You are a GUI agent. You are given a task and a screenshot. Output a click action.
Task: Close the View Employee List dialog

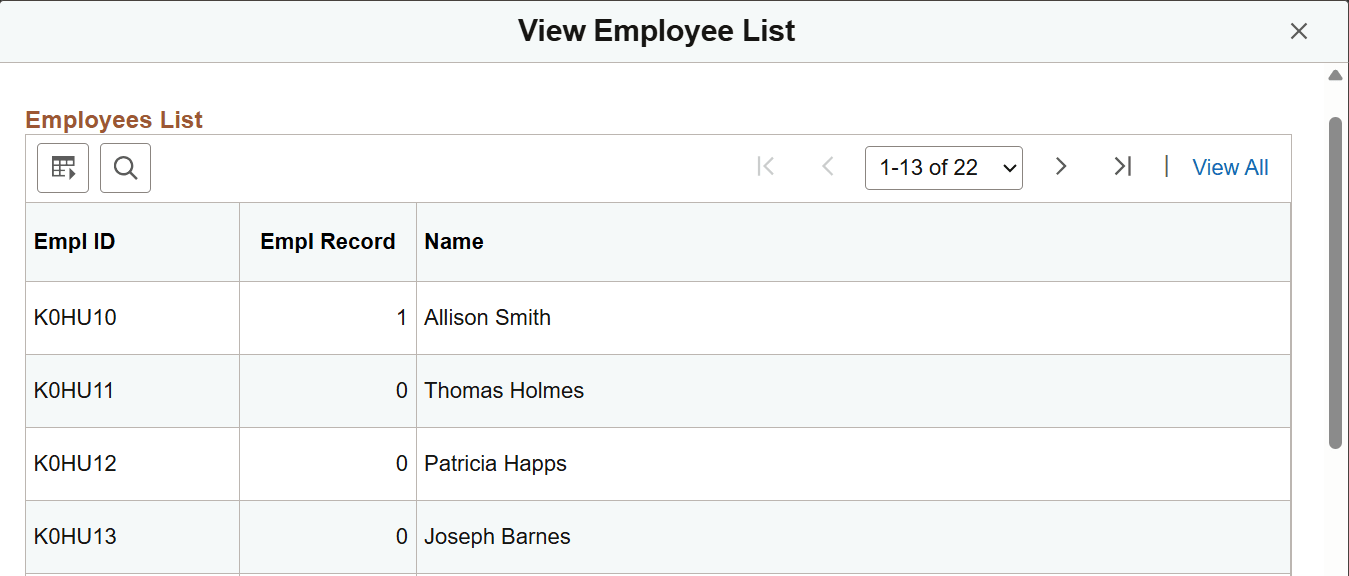click(1298, 31)
